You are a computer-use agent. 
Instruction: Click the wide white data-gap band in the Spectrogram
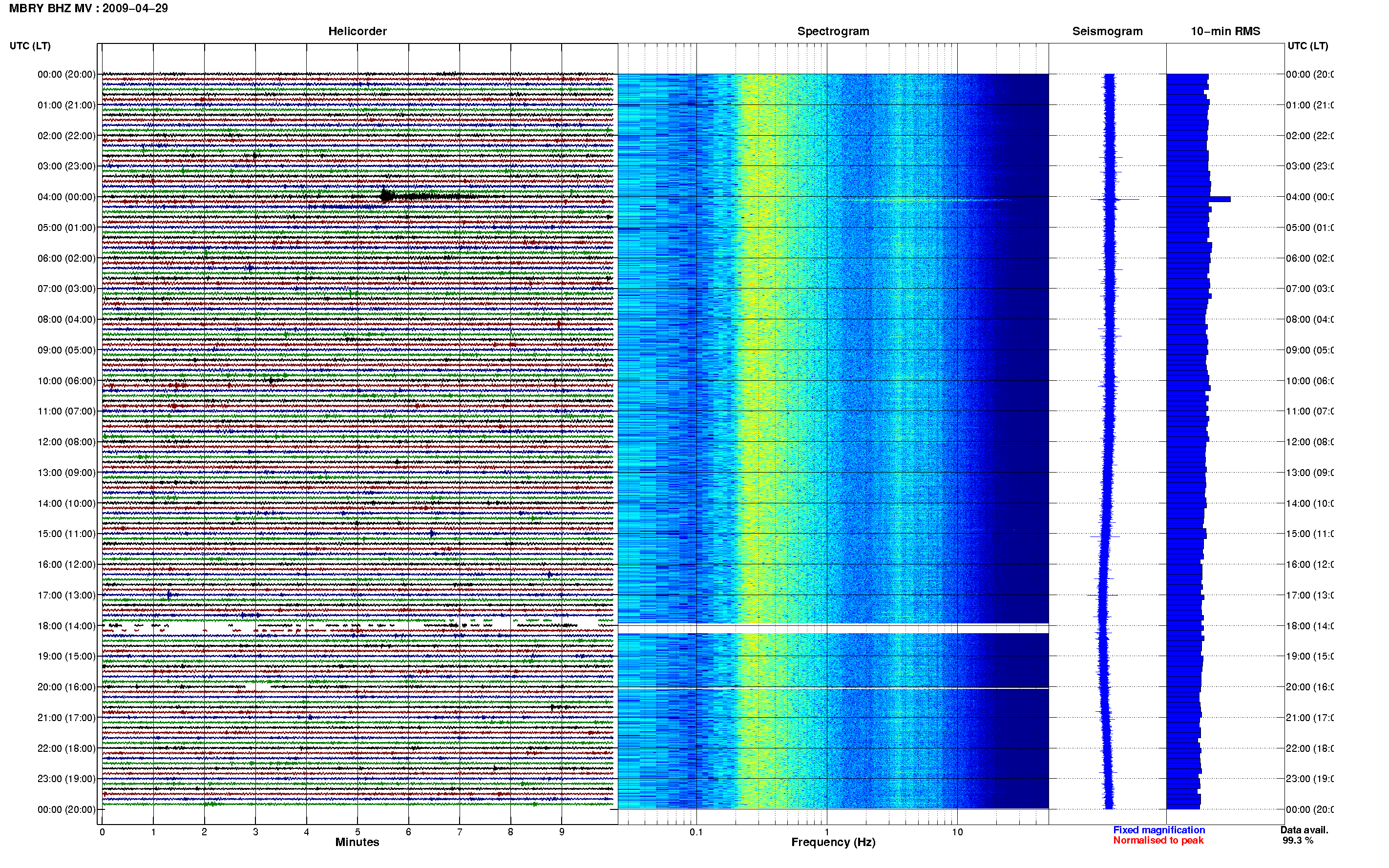833,629
